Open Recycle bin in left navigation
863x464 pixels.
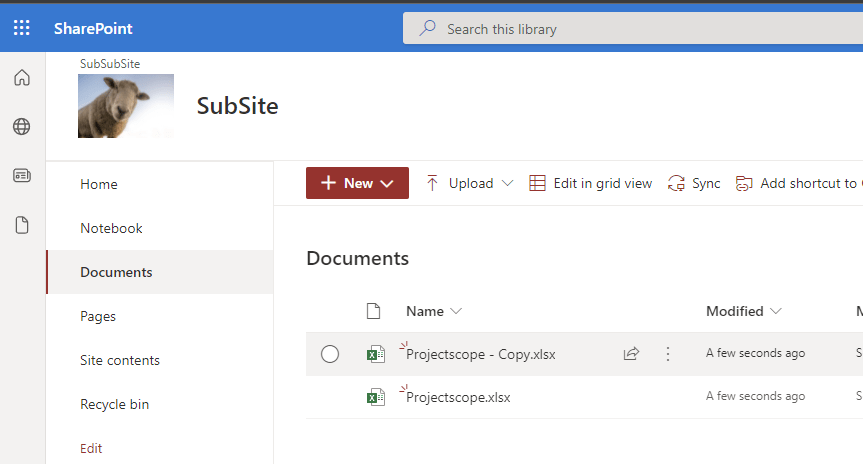click(114, 404)
